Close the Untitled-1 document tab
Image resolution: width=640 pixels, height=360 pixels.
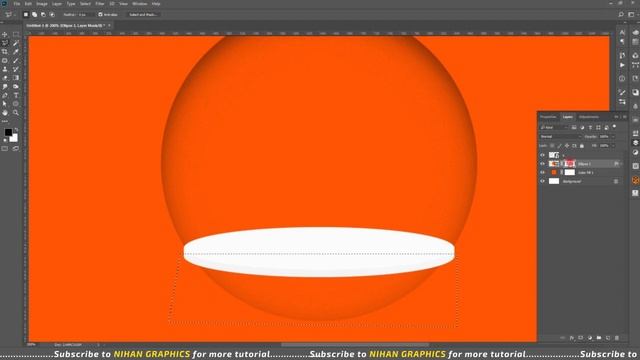pyautogui.click(x=109, y=25)
